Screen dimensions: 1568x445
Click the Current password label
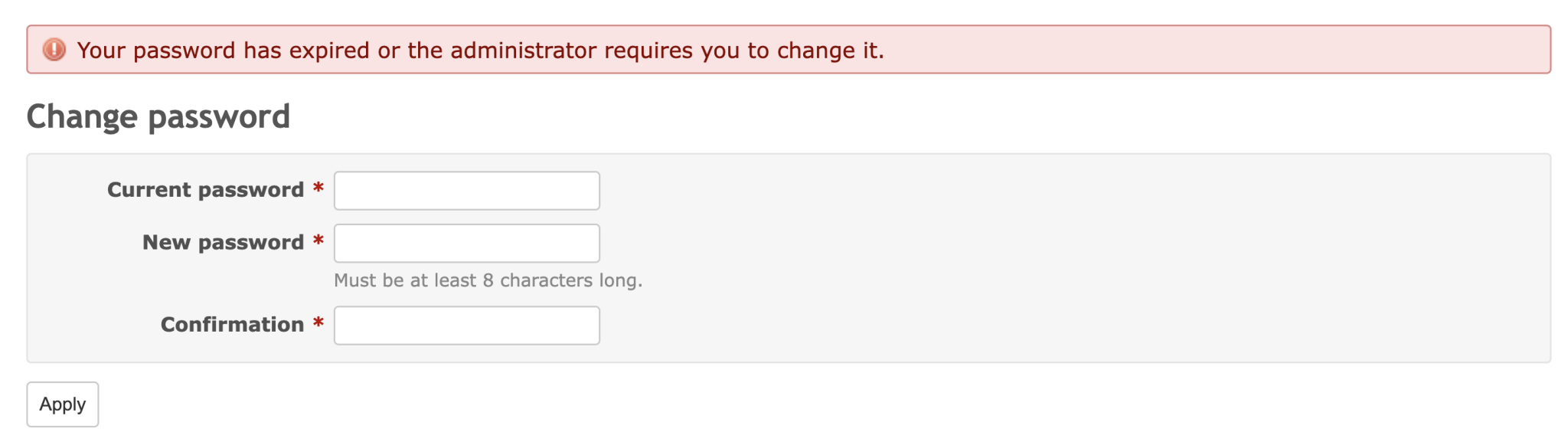pos(205,189)
